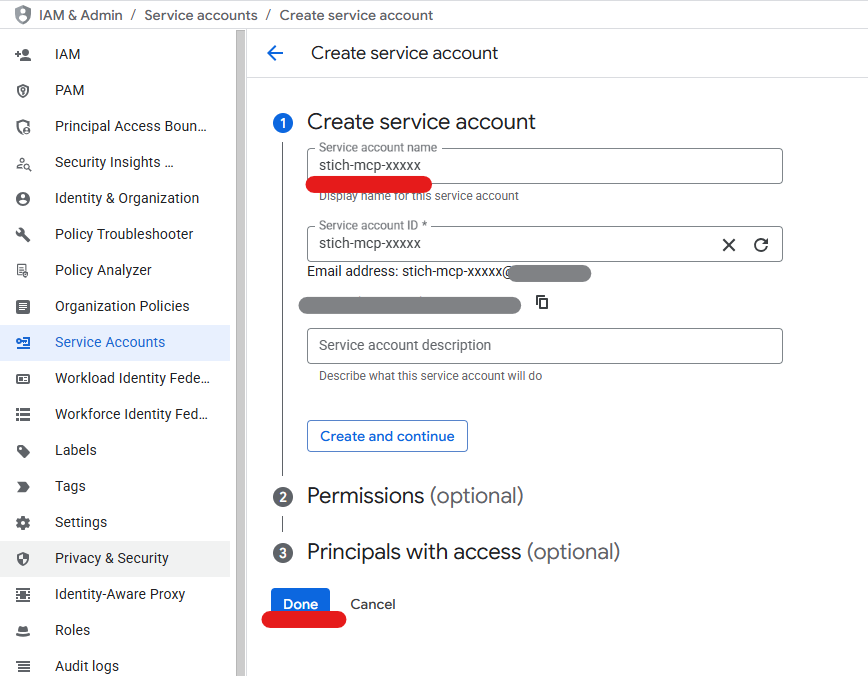Viewport: 868px width, 676px height.
Task: Open Policy Analyzer page
Action: [115, 270]
